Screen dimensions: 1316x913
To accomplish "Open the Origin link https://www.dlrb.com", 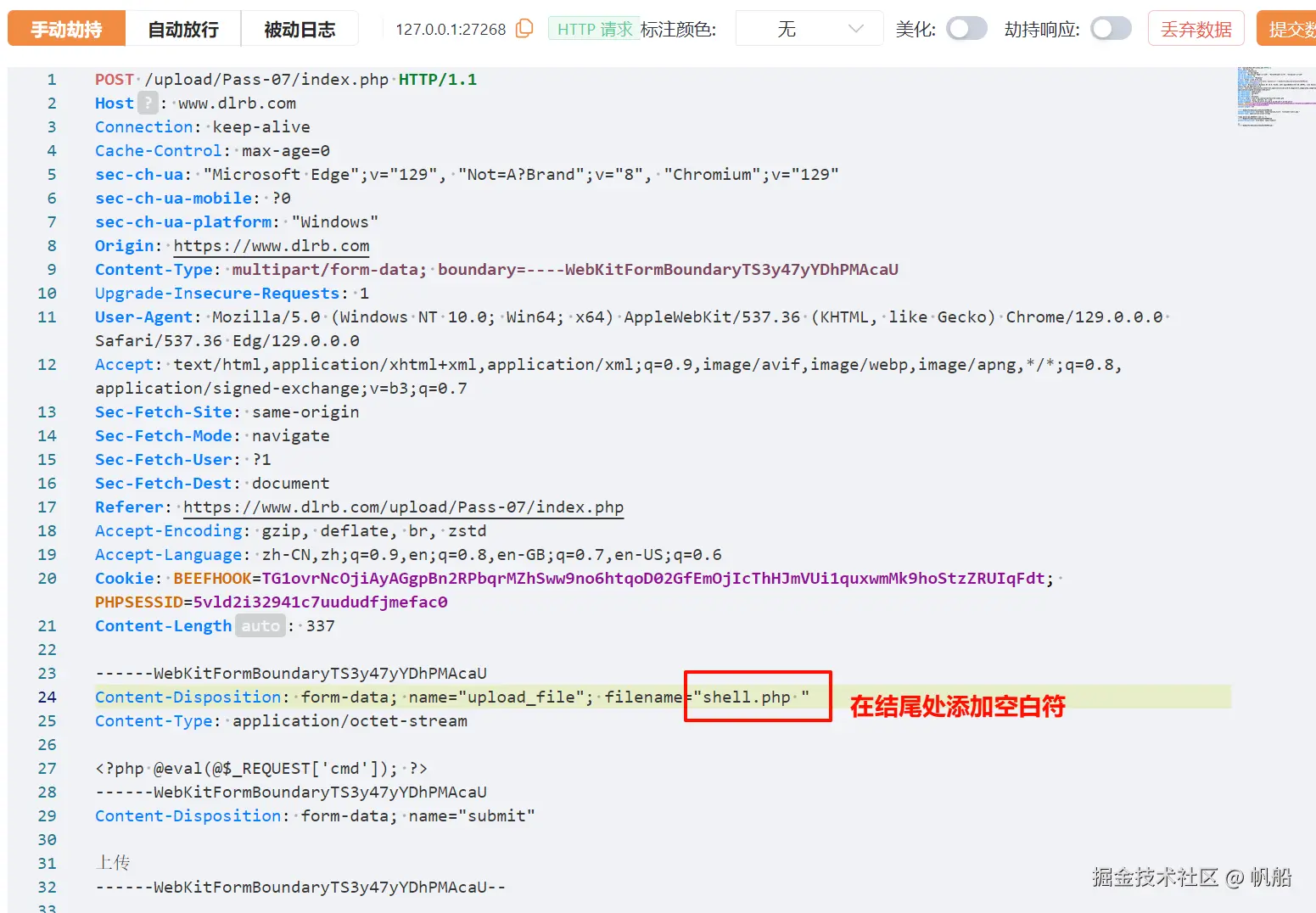I will 272,246.
